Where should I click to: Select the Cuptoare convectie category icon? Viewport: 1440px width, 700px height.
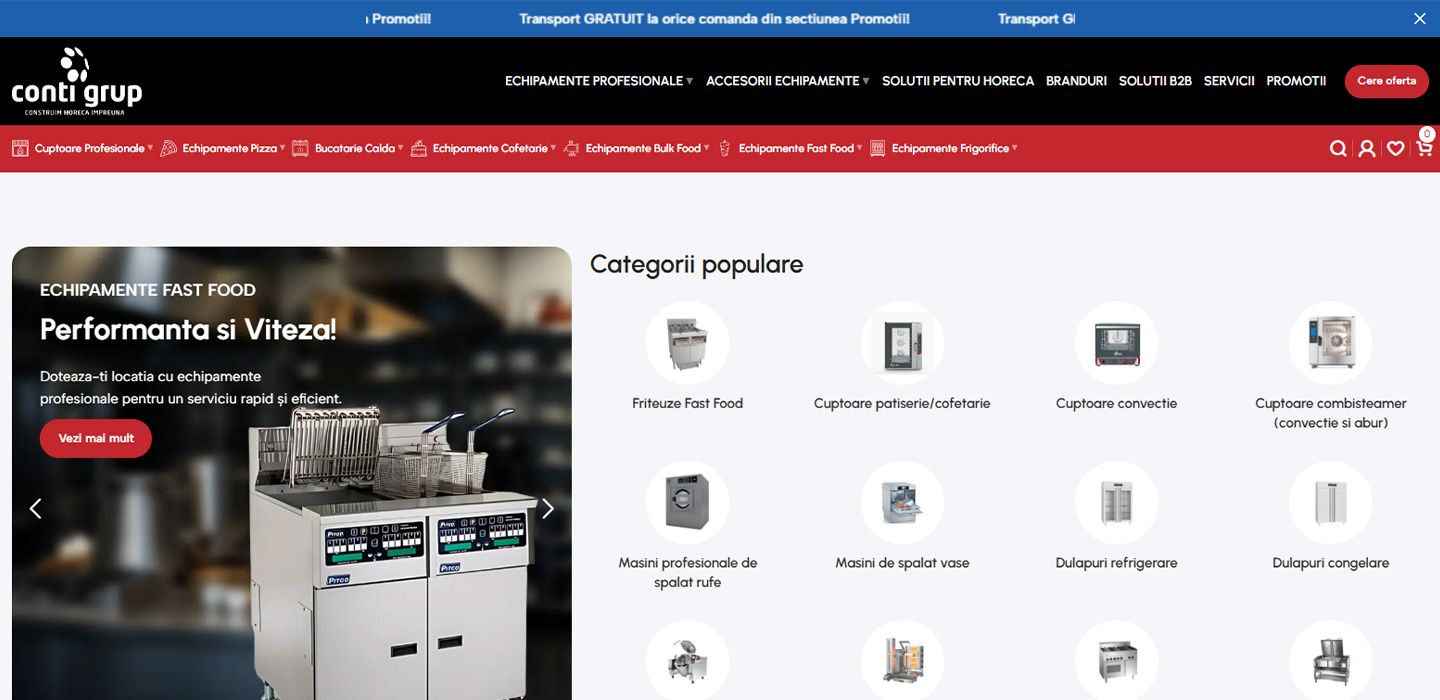tap(1116, 343)
